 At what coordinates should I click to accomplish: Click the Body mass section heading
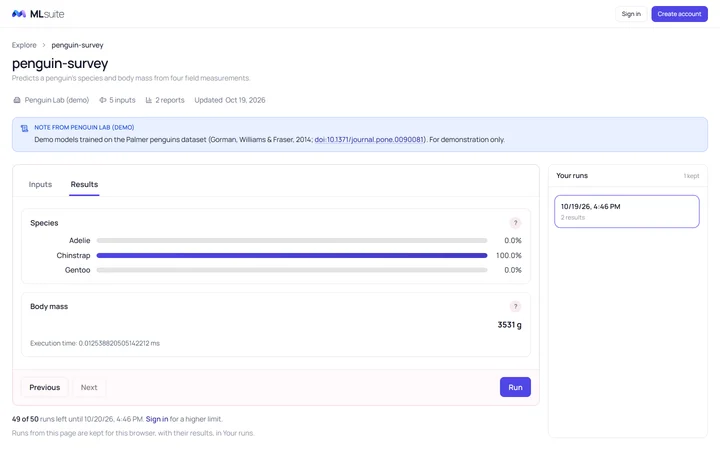click(49, 307)
